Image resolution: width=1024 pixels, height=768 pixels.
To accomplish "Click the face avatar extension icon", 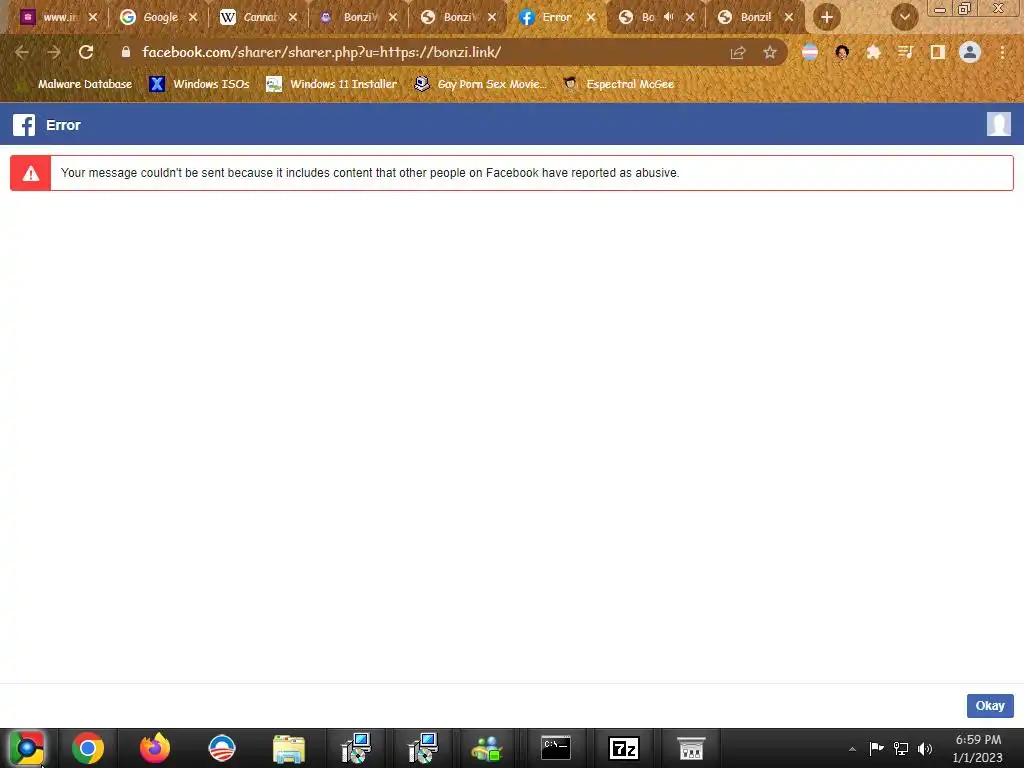I will point(842,52).
